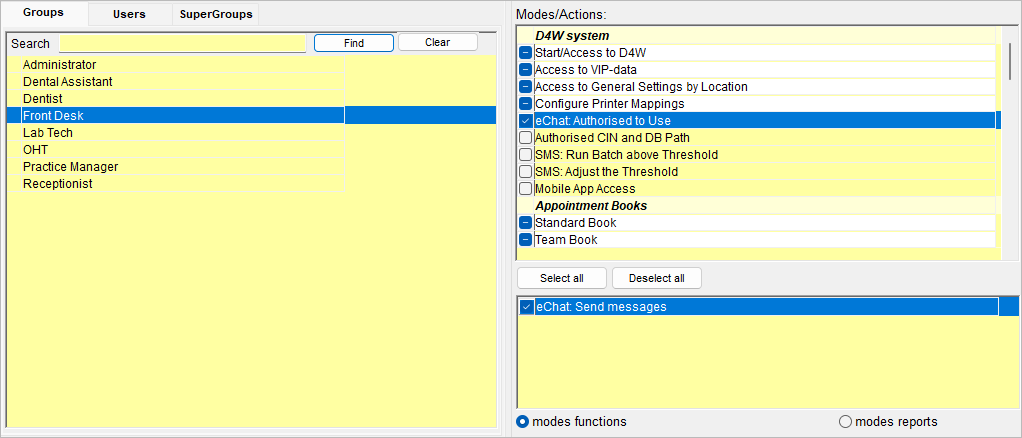Open the Users tab
This screenshot has width=1022, height=438.
(129, 14)
